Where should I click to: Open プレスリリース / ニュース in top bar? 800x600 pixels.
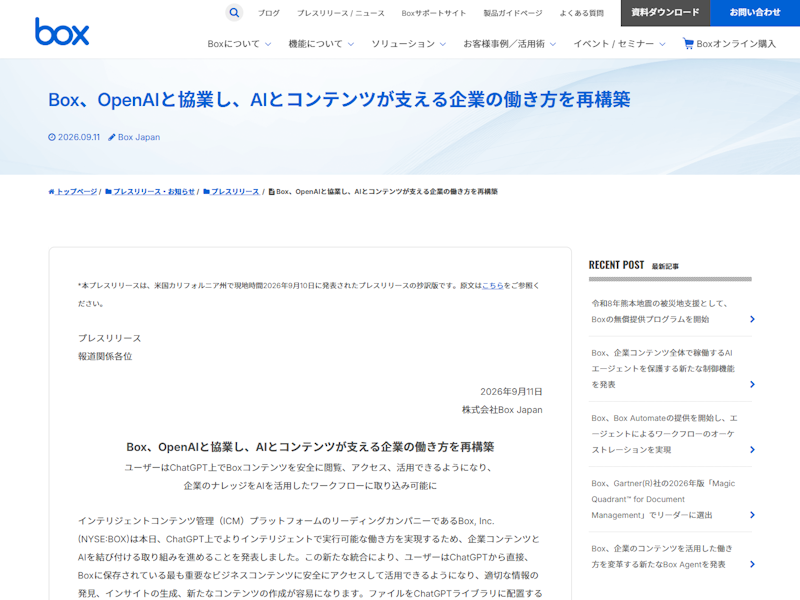pyautogui.click(x=341, y=13)
